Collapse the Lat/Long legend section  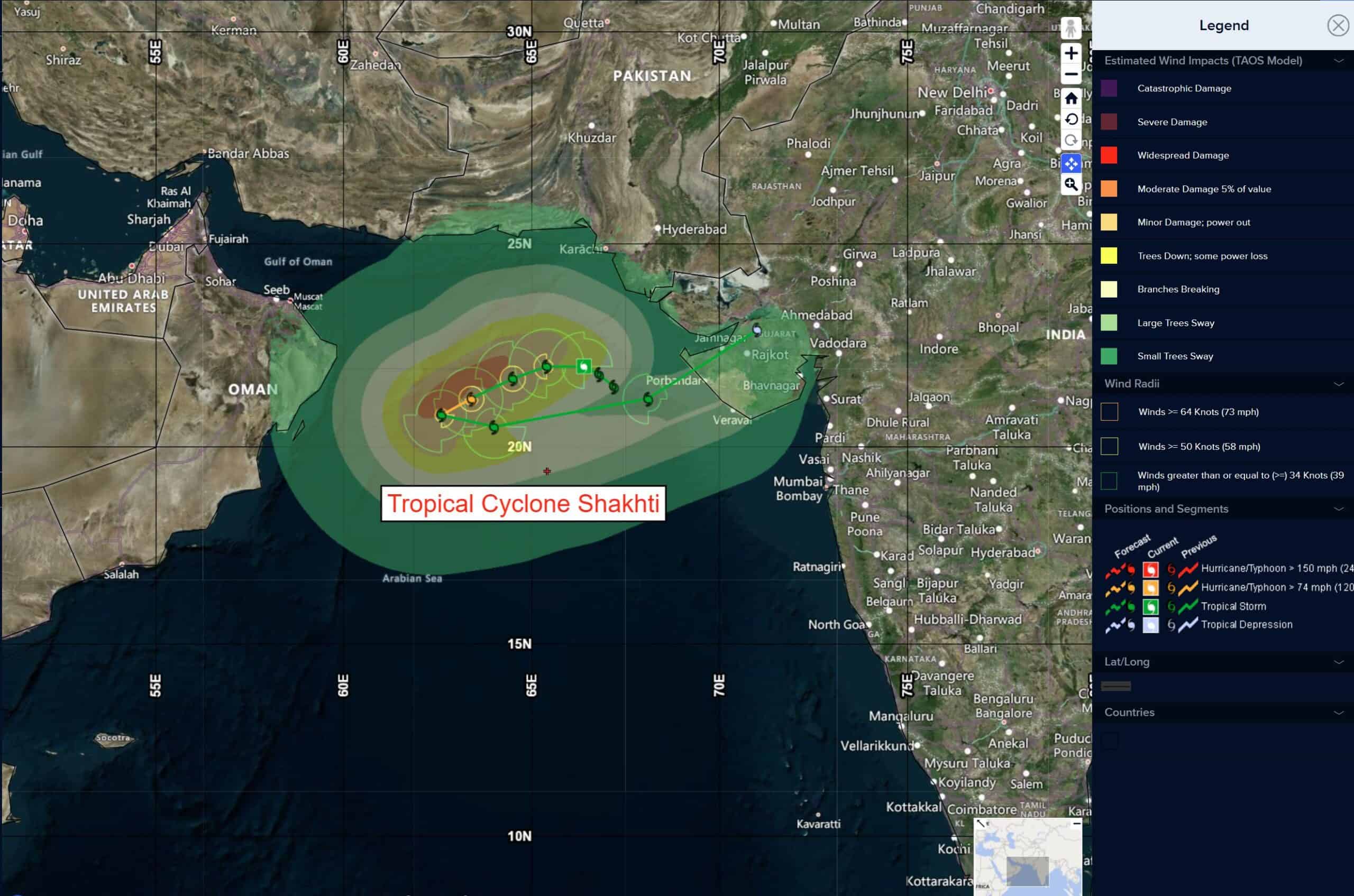tap(1338, 662)
